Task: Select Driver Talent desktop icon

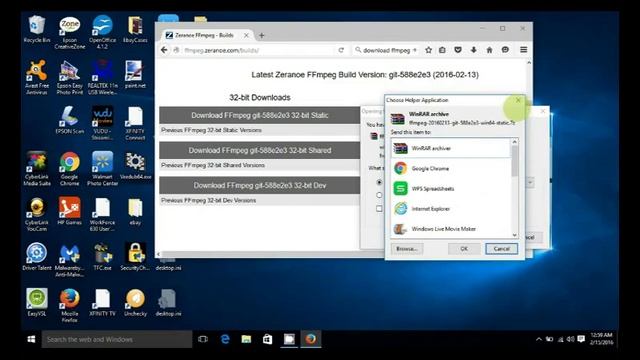Action: click(x=37, y=257)
